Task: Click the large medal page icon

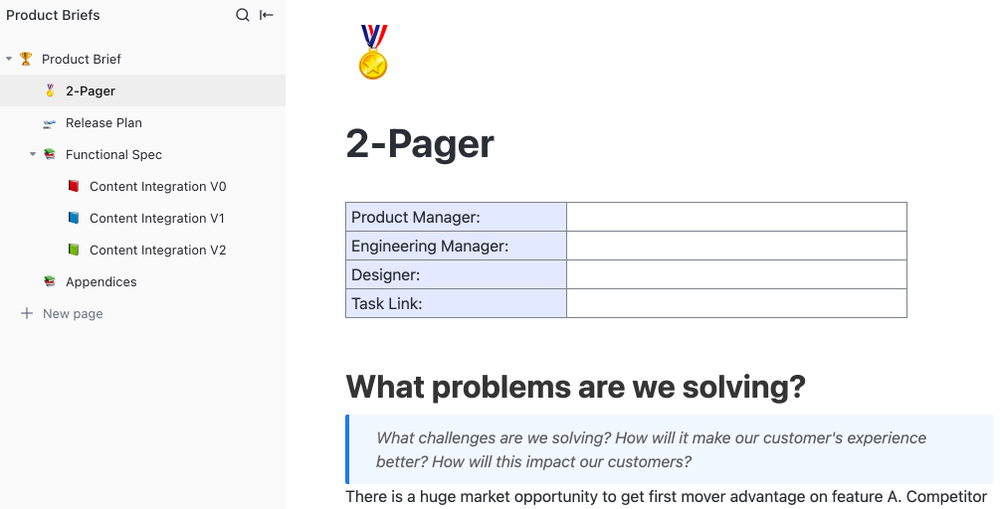Action: coord(374,52)
